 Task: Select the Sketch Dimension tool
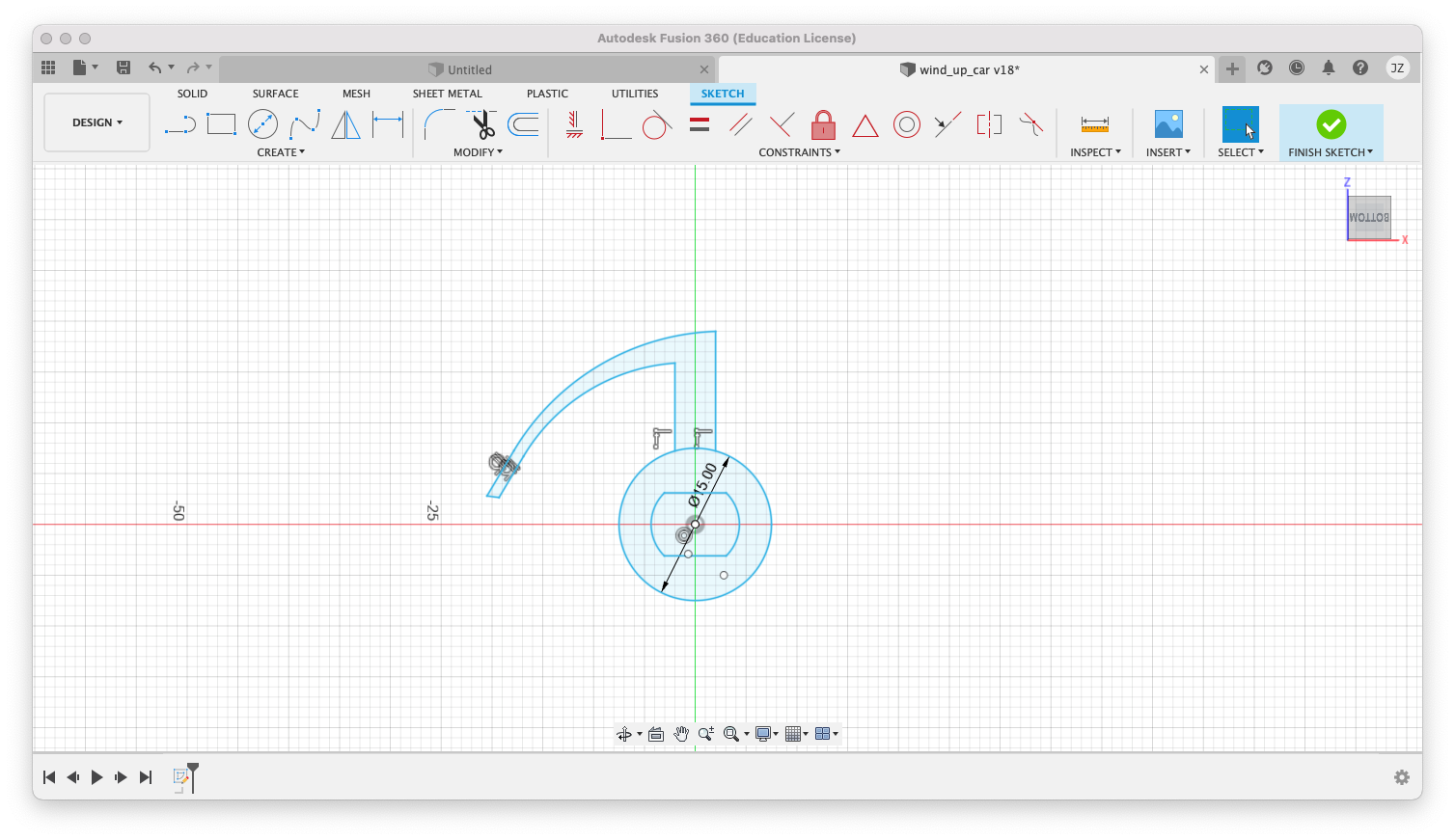tap(388, 124)
